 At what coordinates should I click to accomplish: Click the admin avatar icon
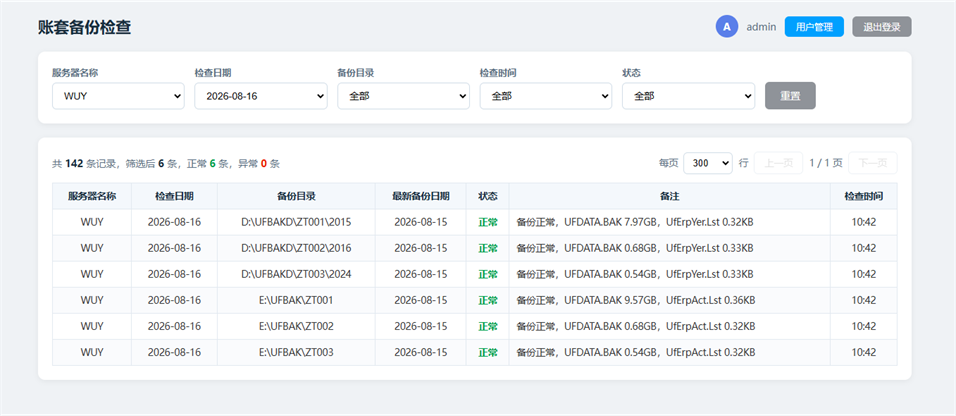coord(727,27)
